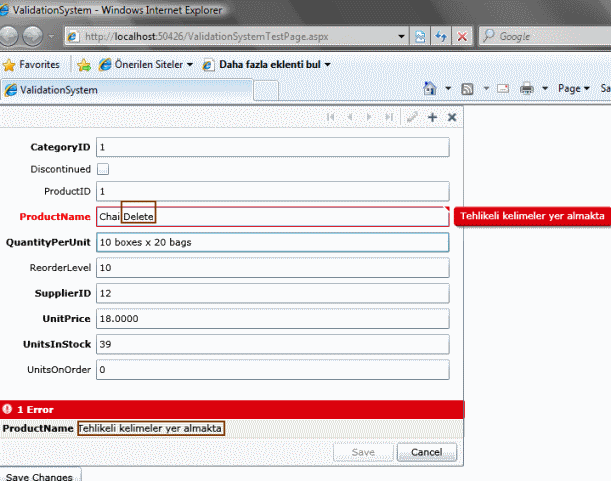Screen dimensions: 611x481
Task: Expand the Page menu dropdown
Action: point(573,89)
